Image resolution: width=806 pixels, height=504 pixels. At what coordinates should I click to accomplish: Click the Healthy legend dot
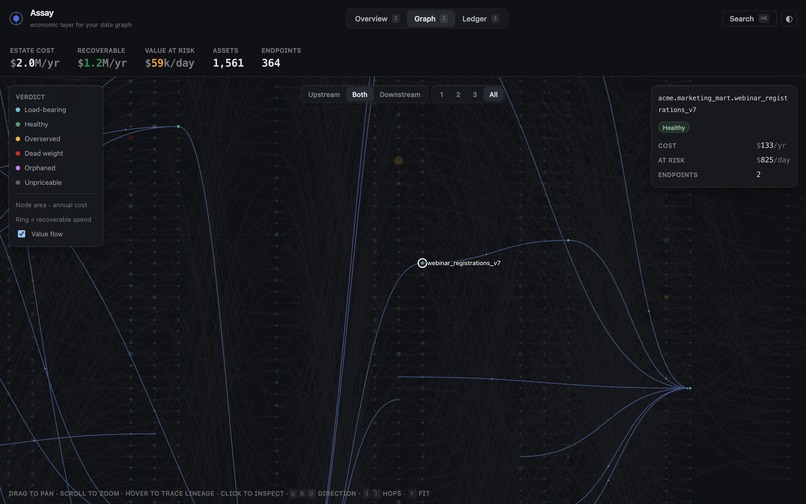tap(18, 124)
